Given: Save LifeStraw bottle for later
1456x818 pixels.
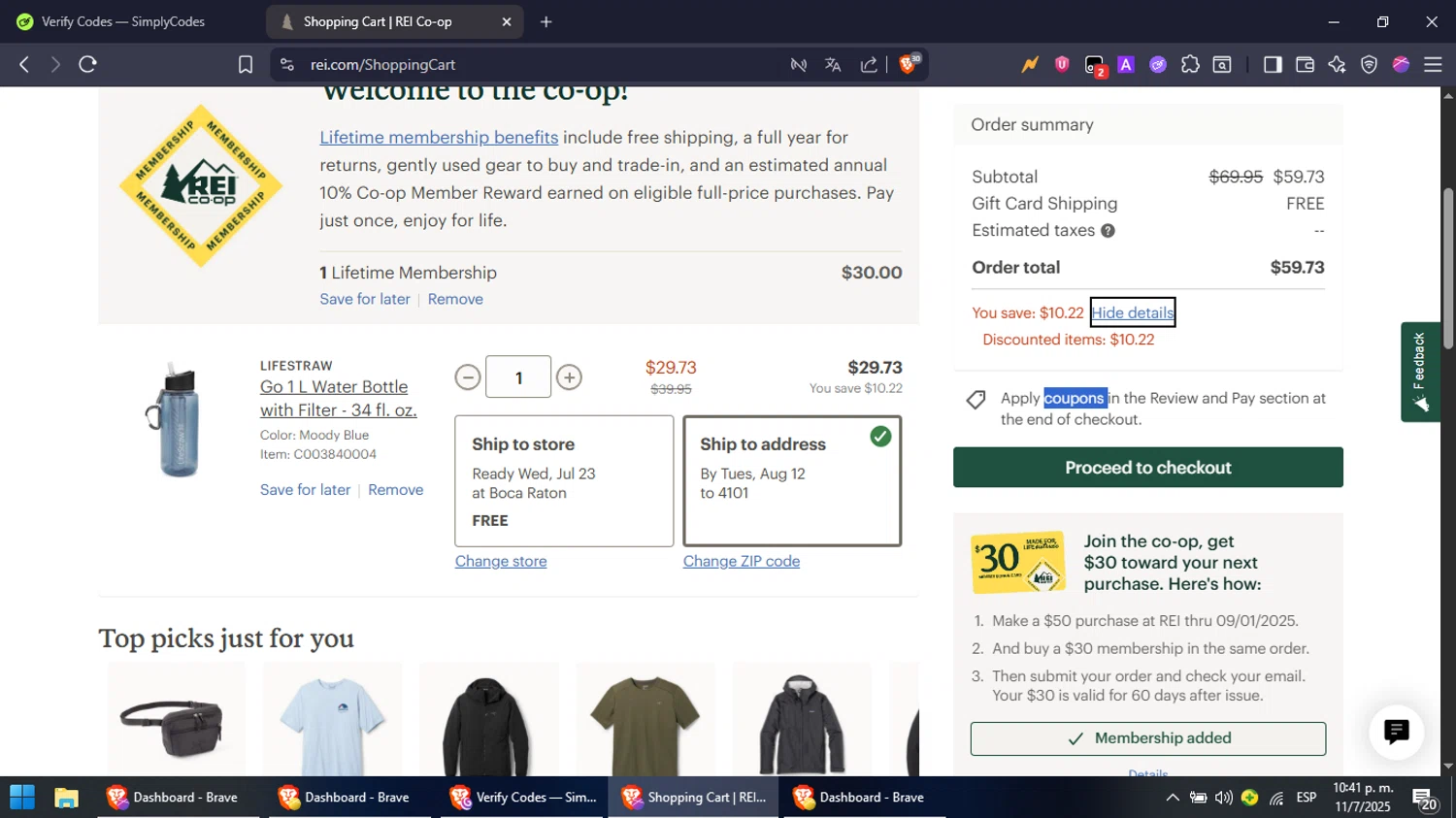Looking at the screenshot, I should 305,490.
